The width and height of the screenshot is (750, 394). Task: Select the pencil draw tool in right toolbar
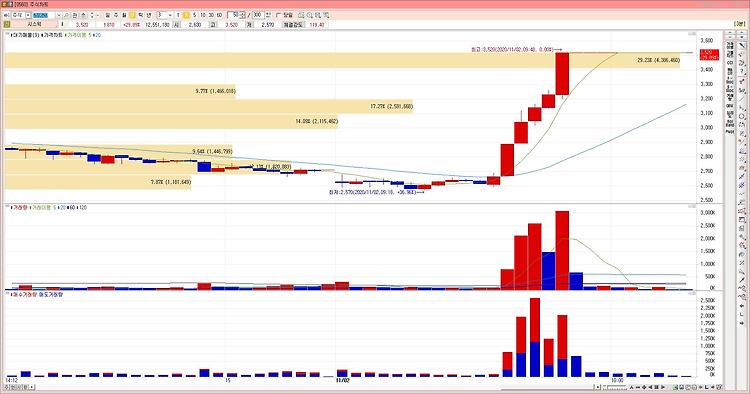pos(742,45)
